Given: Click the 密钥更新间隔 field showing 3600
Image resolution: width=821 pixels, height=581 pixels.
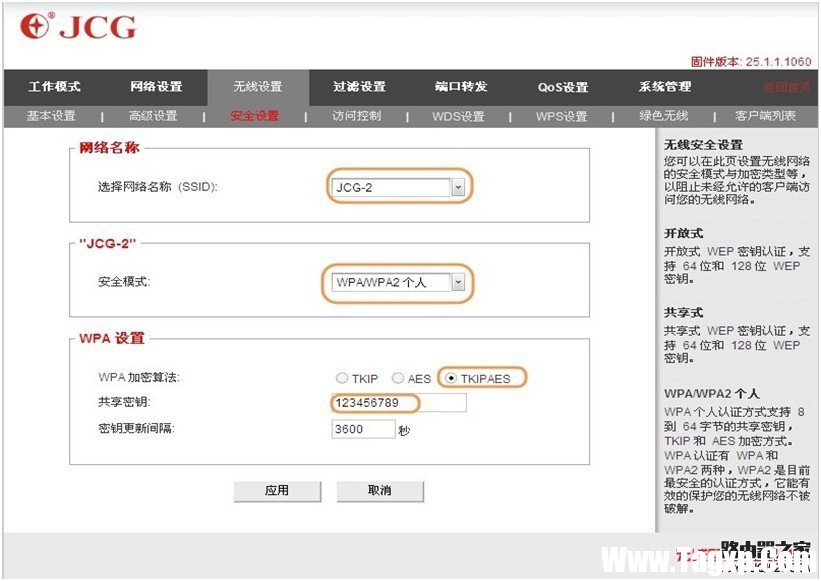Looking at the screenshot, I should tap(363, 429).
